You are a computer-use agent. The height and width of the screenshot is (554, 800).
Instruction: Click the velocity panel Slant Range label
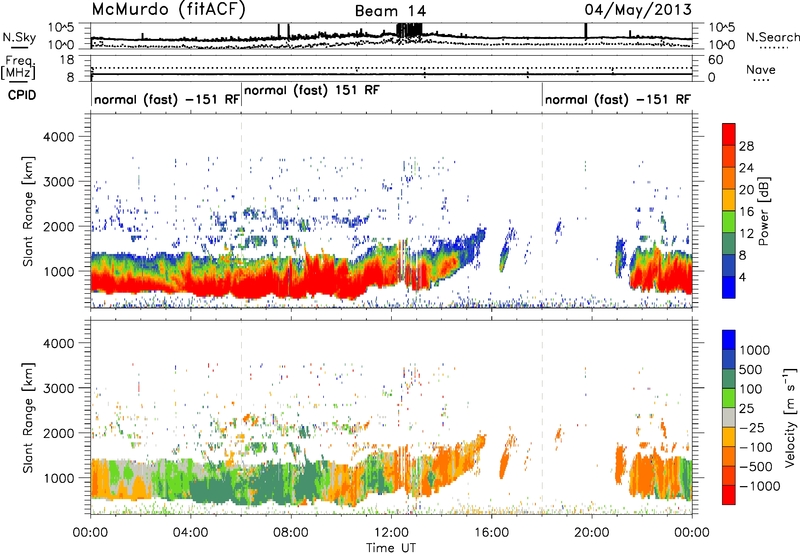click(x=28, y=417)
